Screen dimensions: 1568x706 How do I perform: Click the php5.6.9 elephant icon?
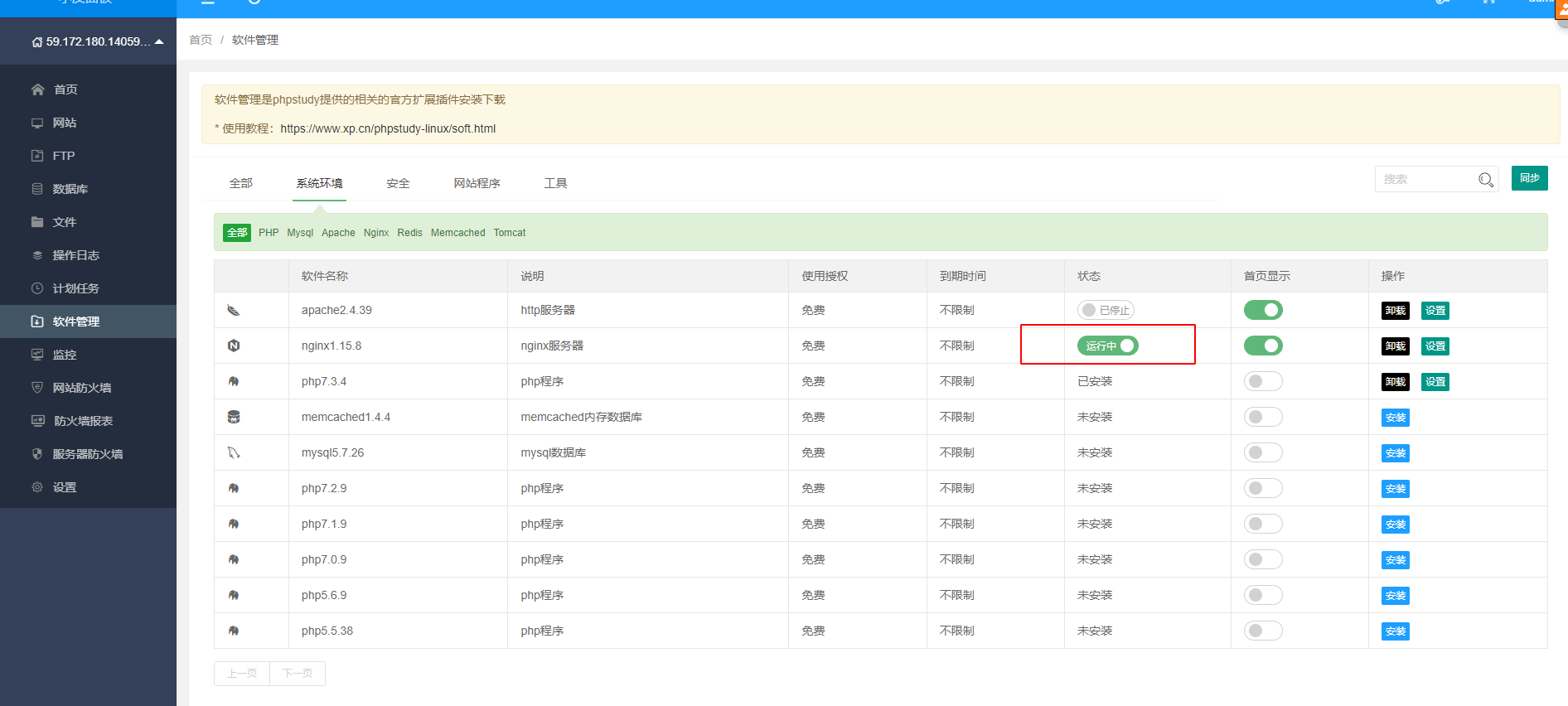coord(234,595)
